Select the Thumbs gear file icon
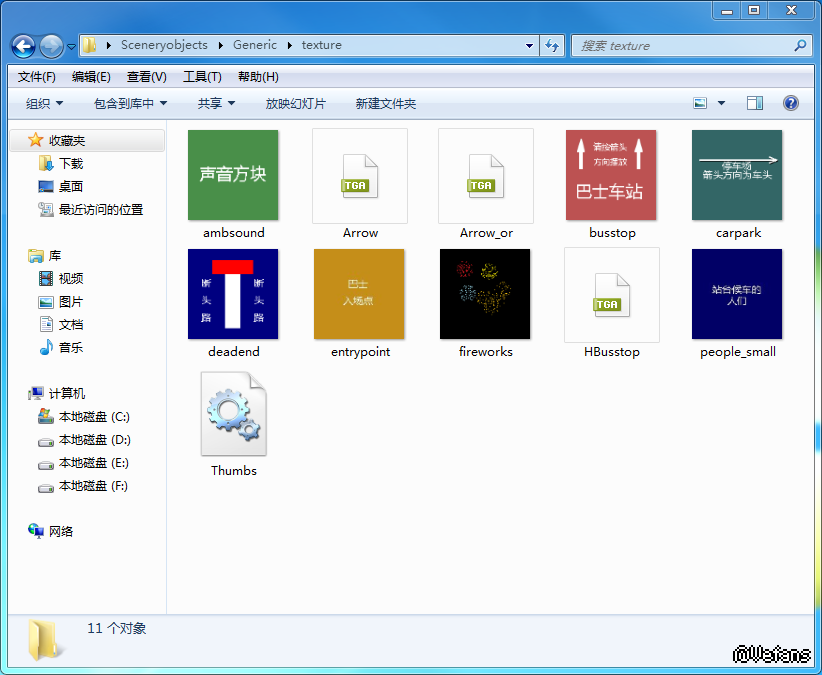Image resolution: width=822 pixels, height=675 pixels. click(234, 413)
